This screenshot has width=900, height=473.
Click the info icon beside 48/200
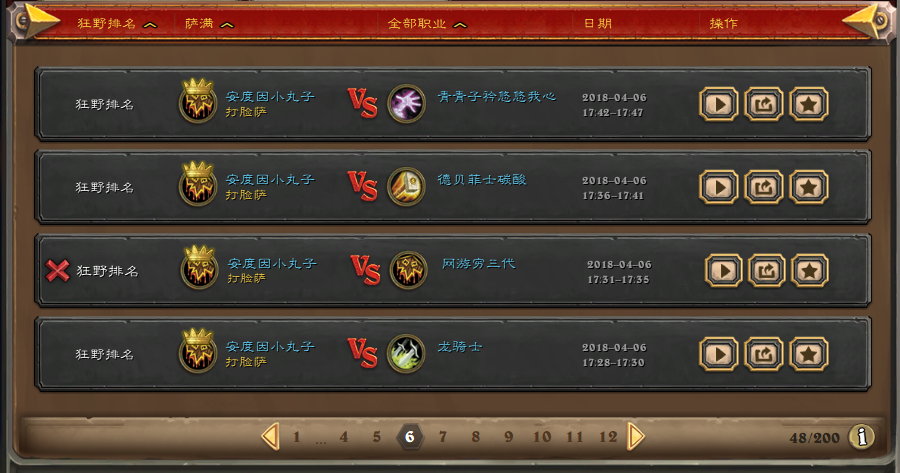(x=862, y=437)
